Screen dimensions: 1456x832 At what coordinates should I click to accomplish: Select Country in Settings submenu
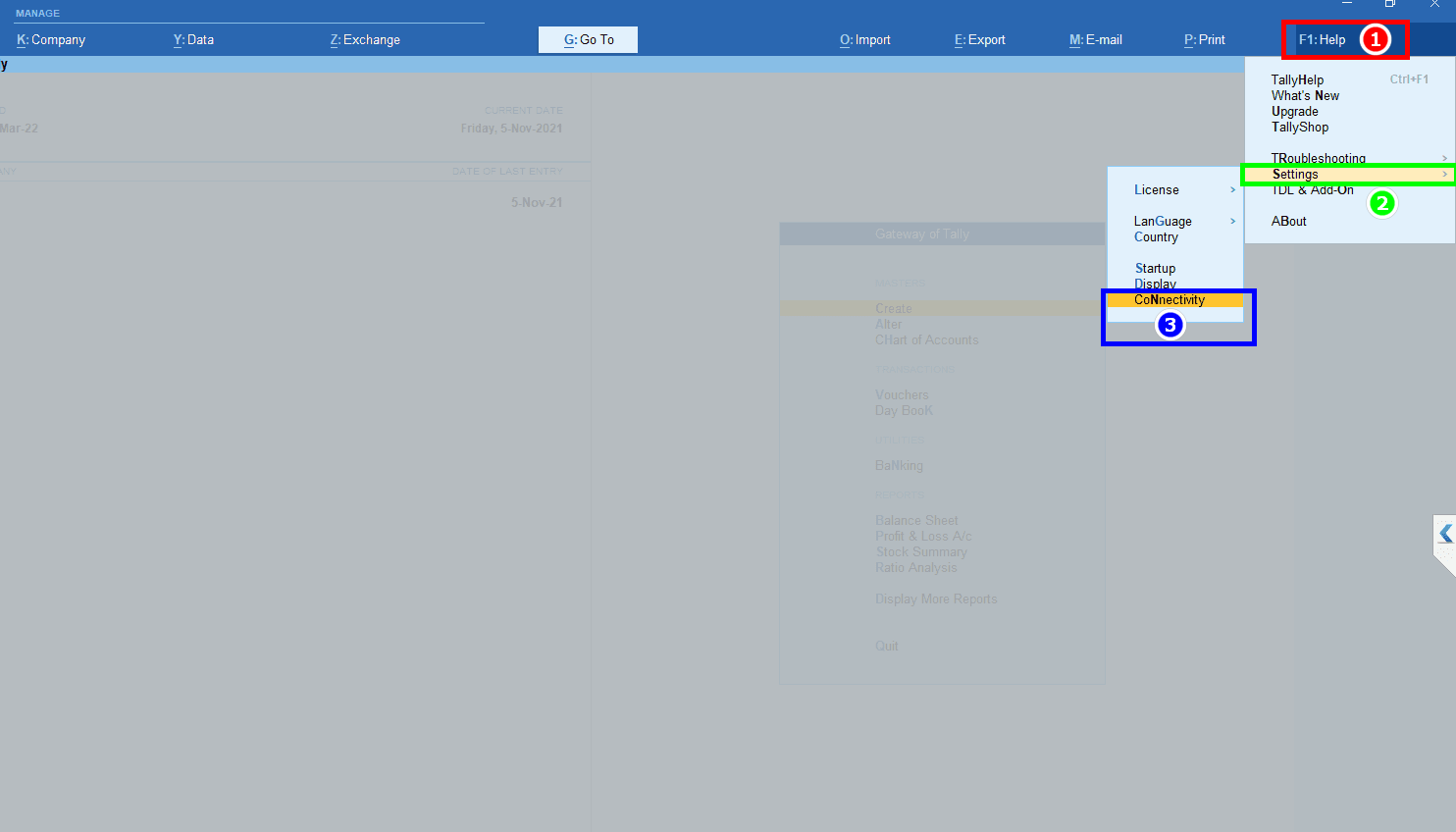1156,236
